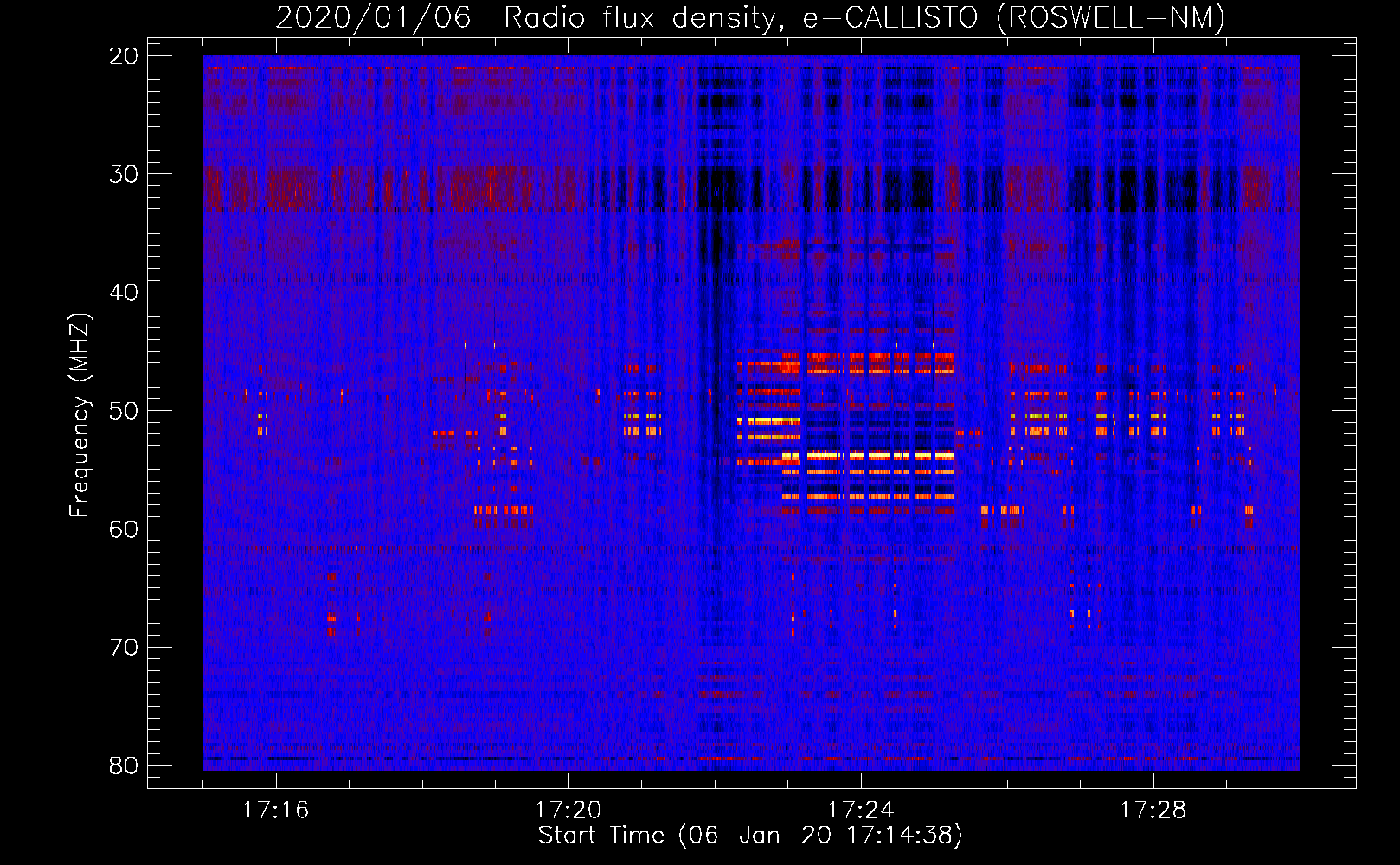Click the time axis label "17:16"
Viewport: 1400px width, 865px height.
pyautogui.click(x=275, y=811)
